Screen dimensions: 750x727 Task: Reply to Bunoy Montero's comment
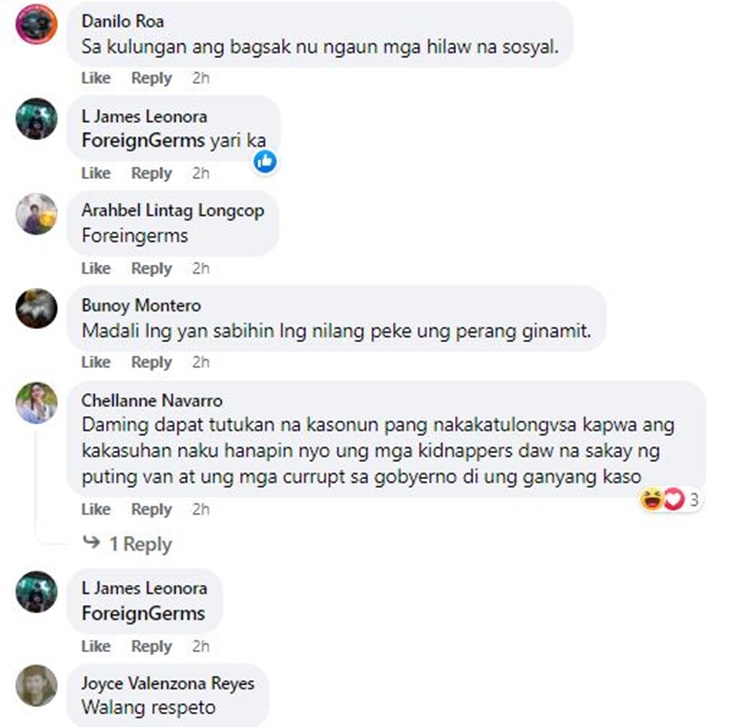[x=152, y=363]
